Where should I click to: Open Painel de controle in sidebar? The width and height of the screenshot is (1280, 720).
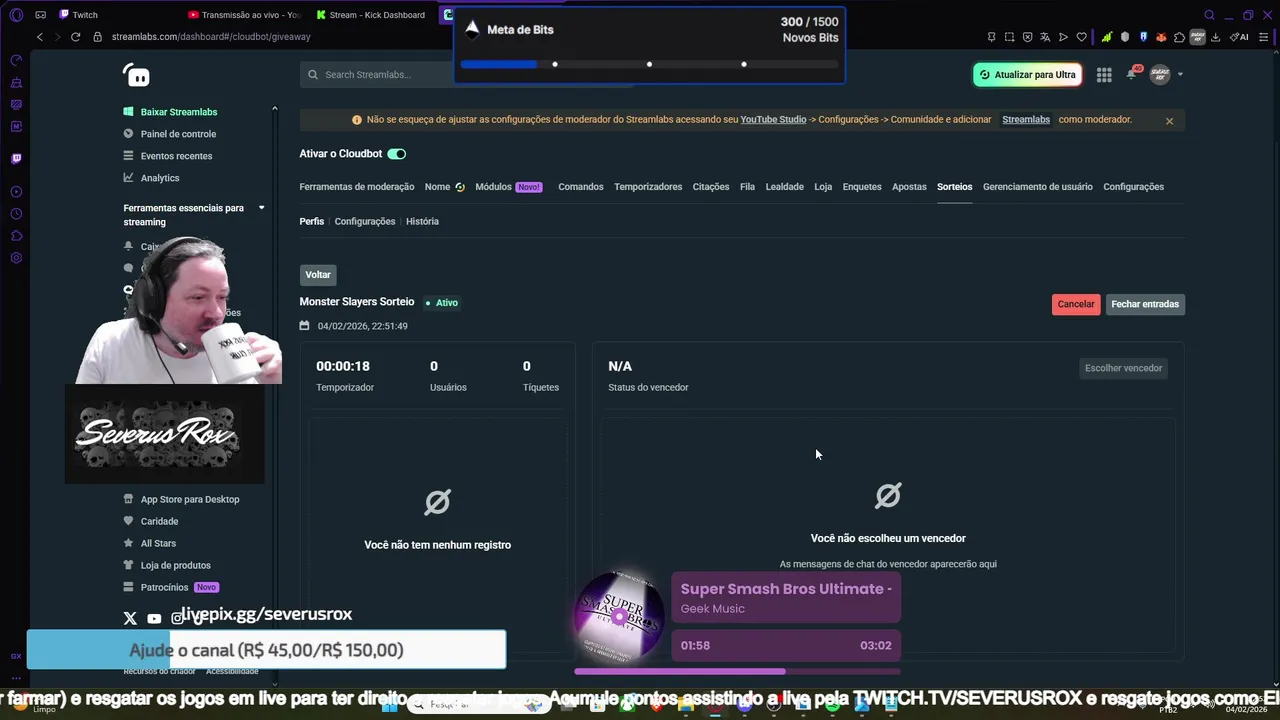click(178, 134)
